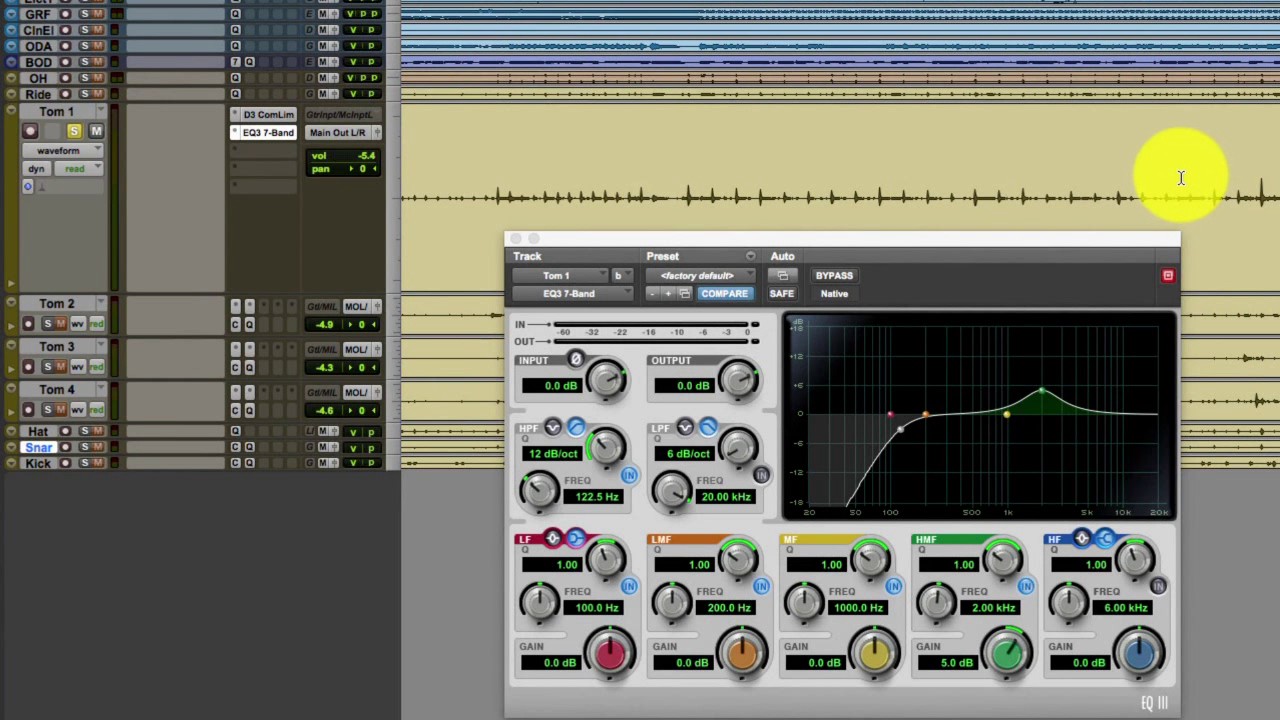Select the Ride track name
Screen dimensions: 1280x720
pos(38,94)
